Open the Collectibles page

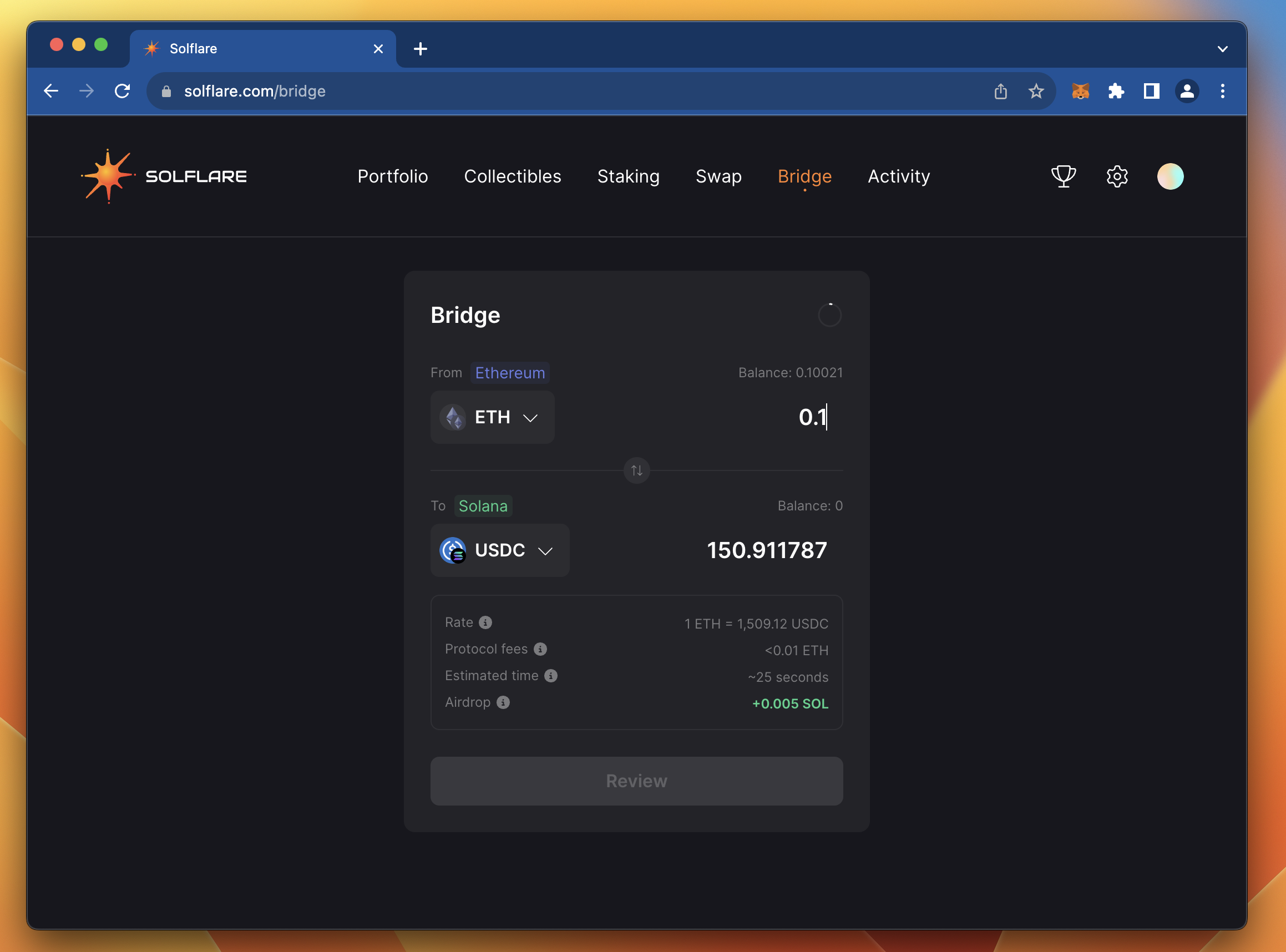(x=513, y=176)
